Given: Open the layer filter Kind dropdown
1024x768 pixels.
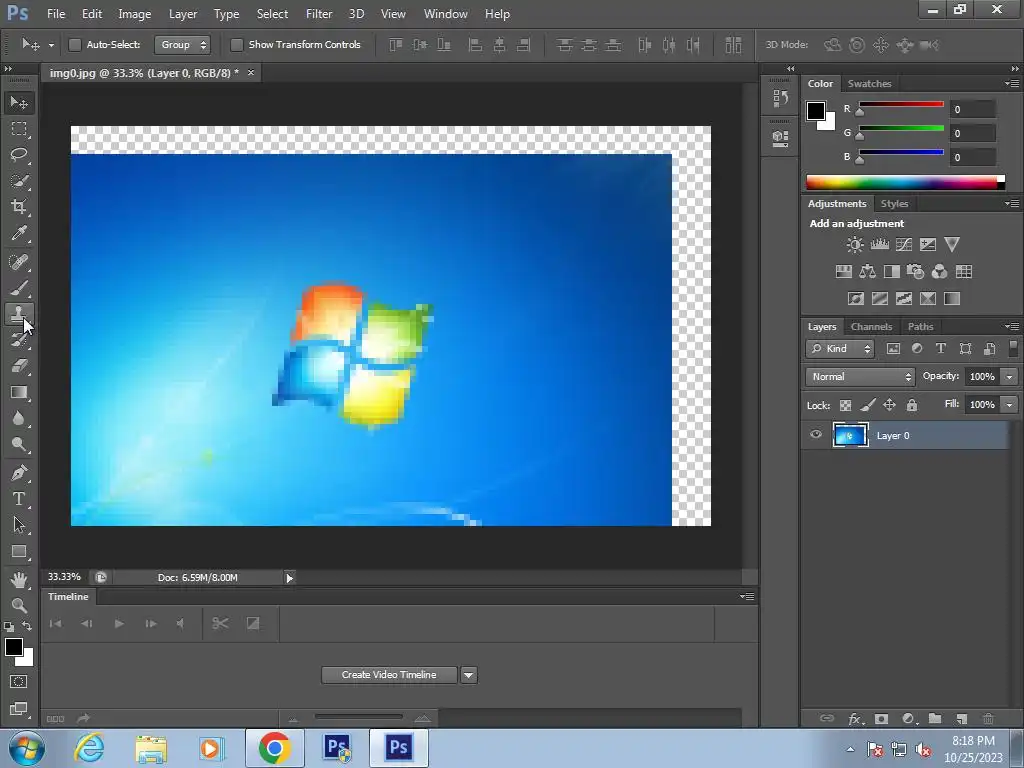Looking at the screenshot, I should (840, 349).
